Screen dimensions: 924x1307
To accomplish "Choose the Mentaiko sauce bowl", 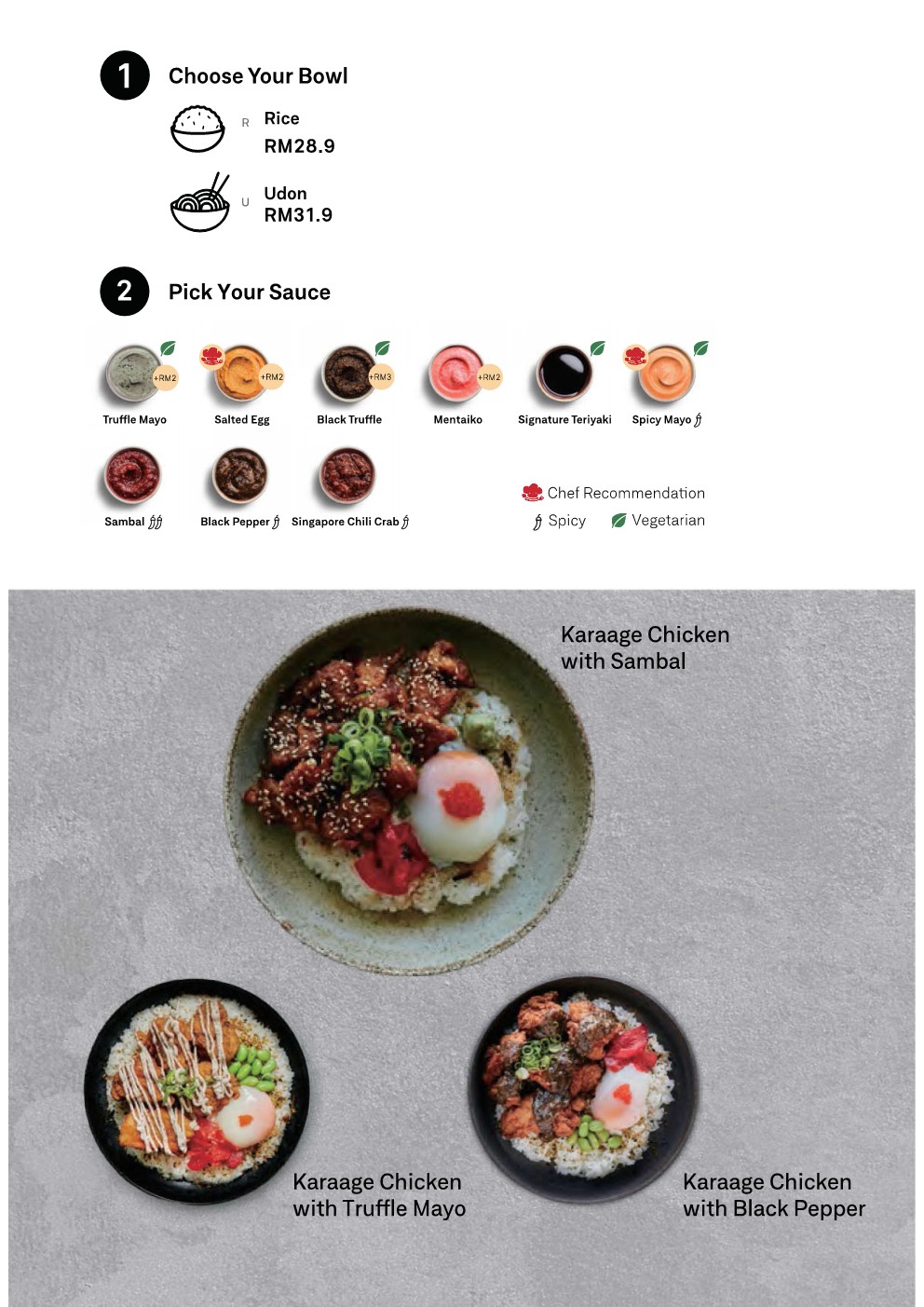I will [x=456, y=374].
